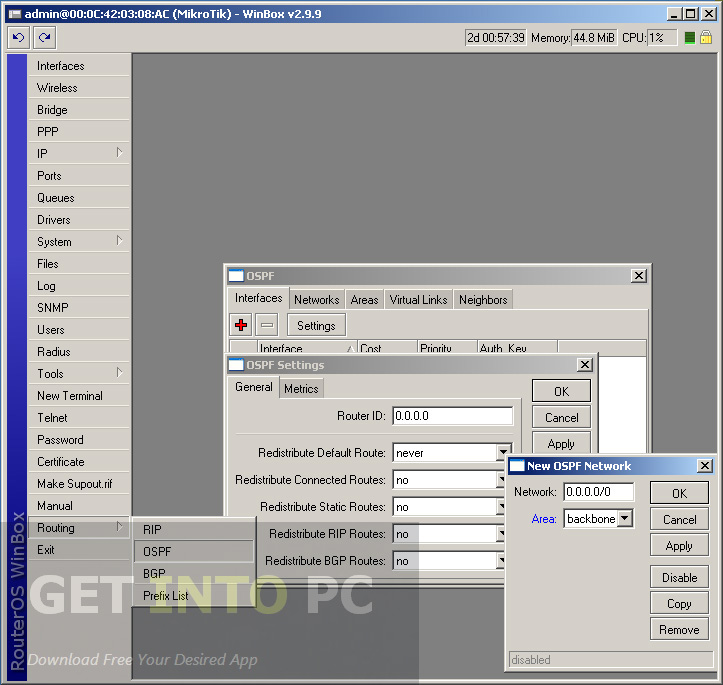Sort by the Interface column header

307,348
